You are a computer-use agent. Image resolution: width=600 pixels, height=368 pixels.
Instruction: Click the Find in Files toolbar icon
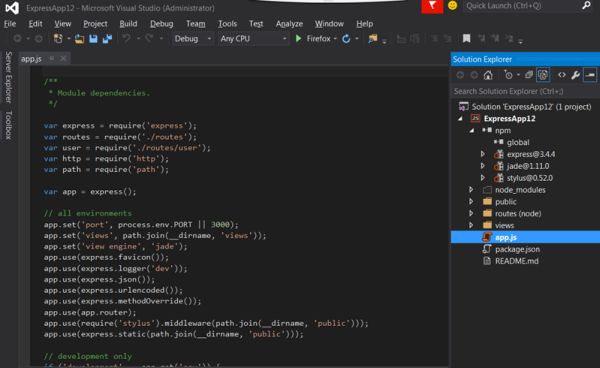(x=373, y=38)
